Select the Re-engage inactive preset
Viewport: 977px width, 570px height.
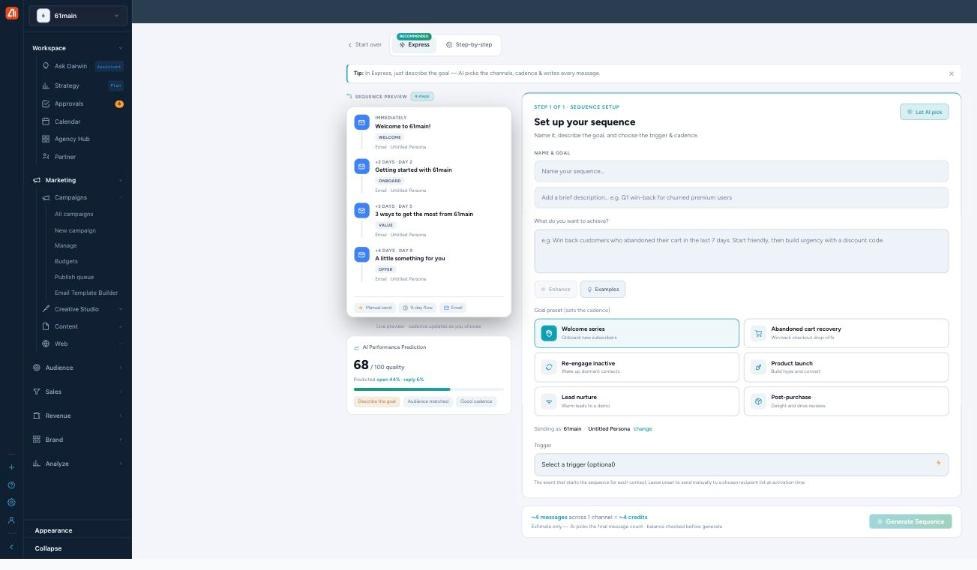[x=636, y=368]
